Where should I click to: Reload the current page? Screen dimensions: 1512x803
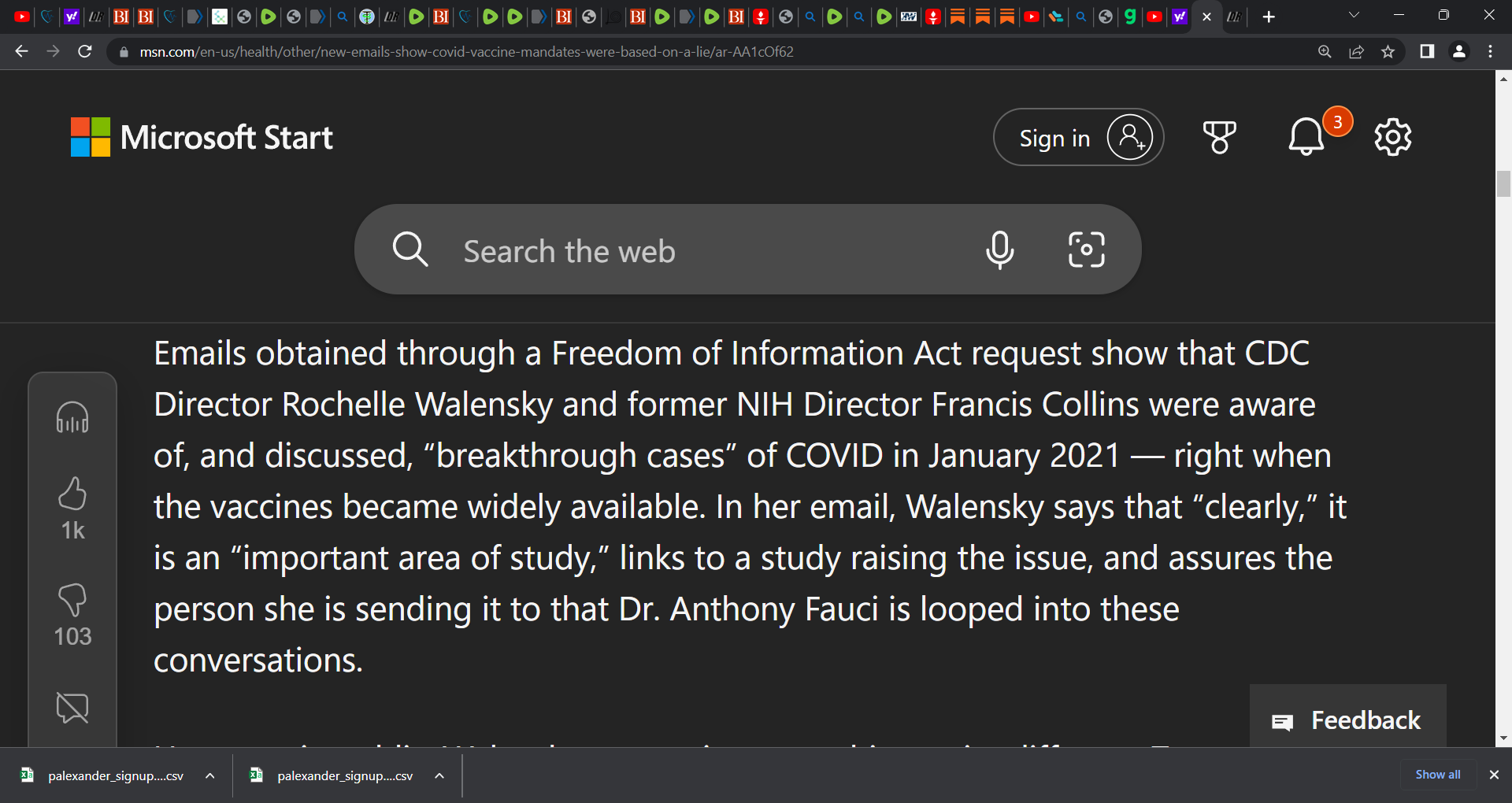point(85,52)
